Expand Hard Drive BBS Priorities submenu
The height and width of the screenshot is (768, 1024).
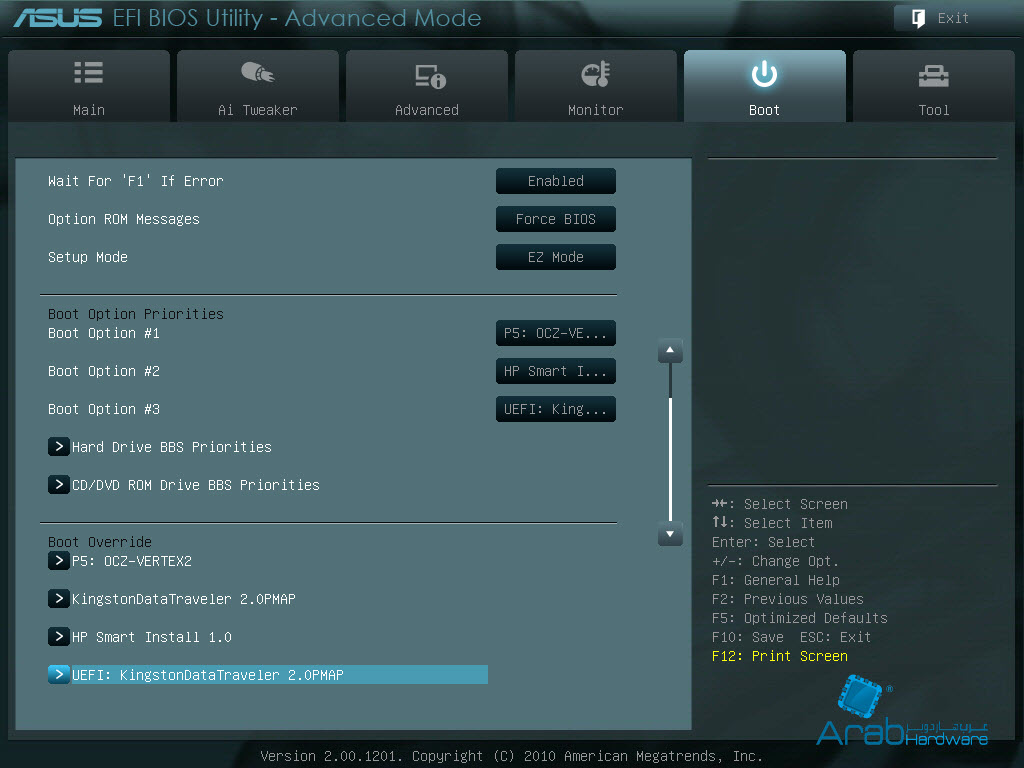click(160, 447)
